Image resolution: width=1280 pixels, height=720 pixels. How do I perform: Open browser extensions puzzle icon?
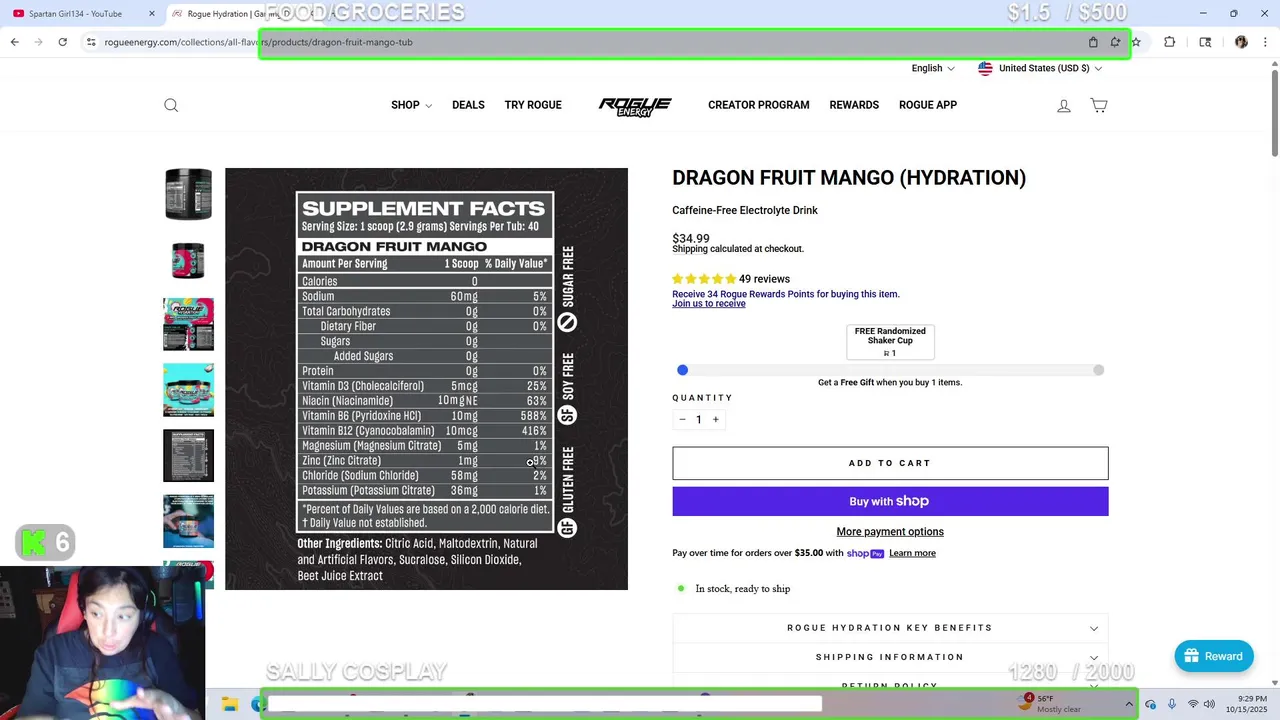[x=1169, y=42]
